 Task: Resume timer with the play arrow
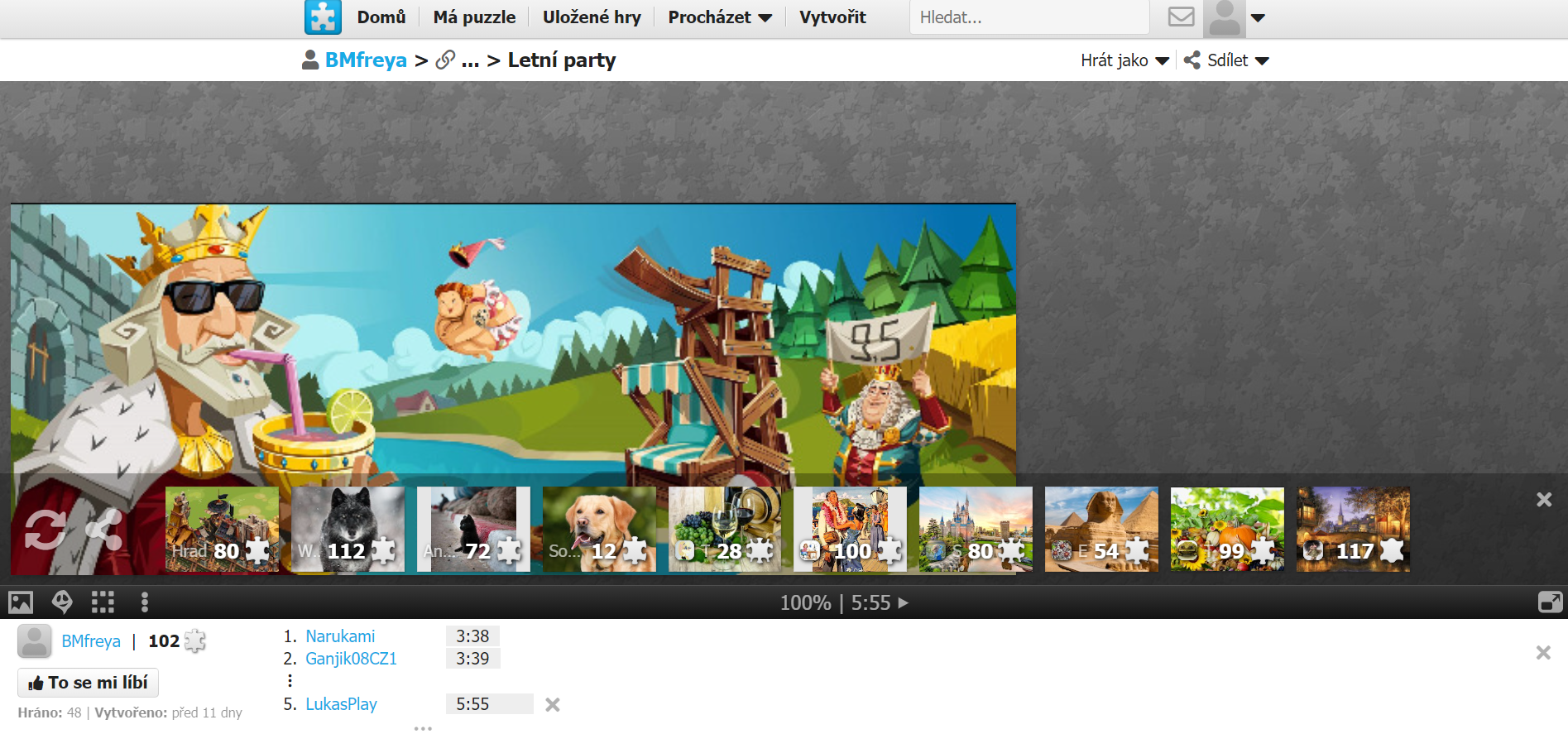[904, 602]
